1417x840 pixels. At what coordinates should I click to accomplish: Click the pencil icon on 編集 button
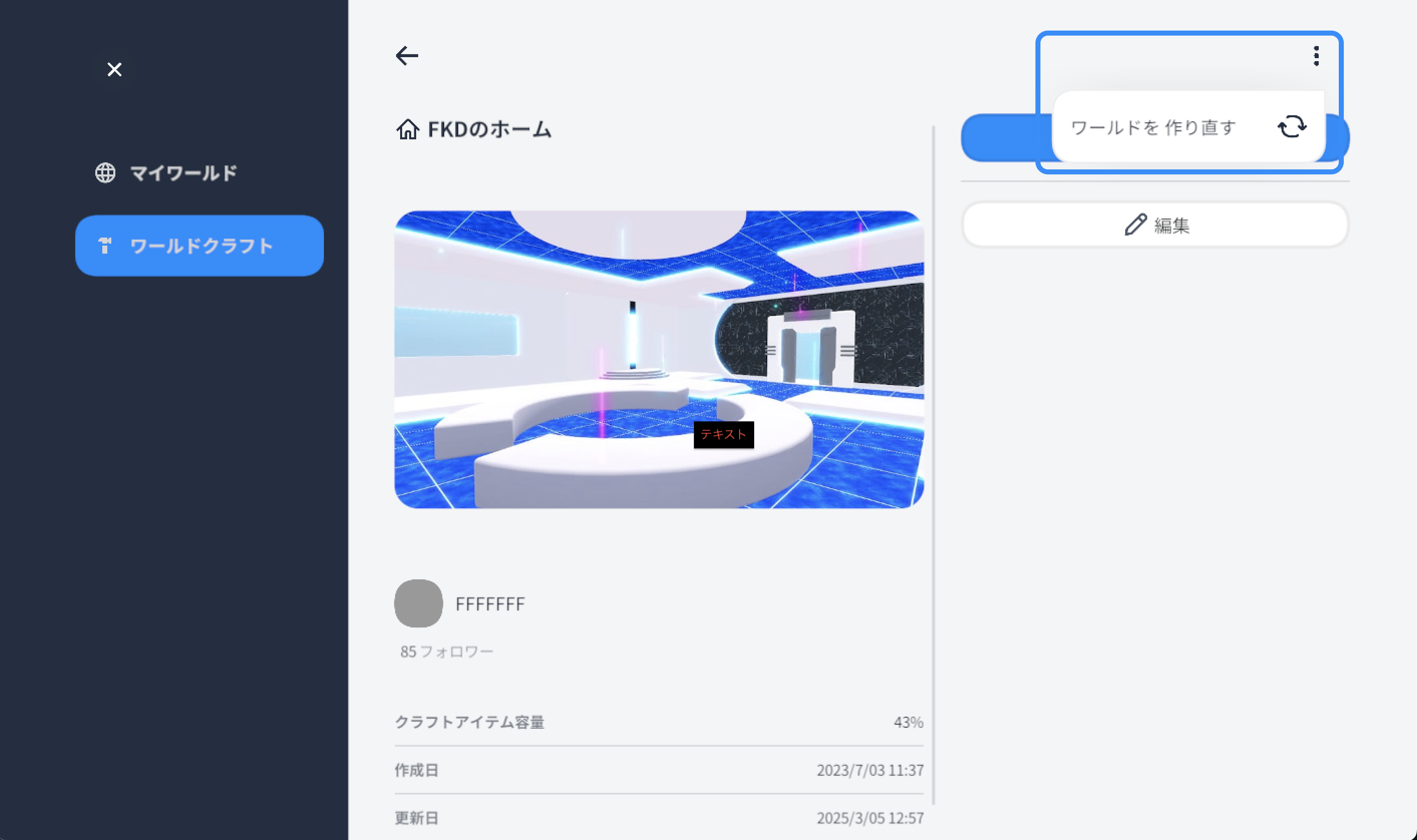[1135, 225]
